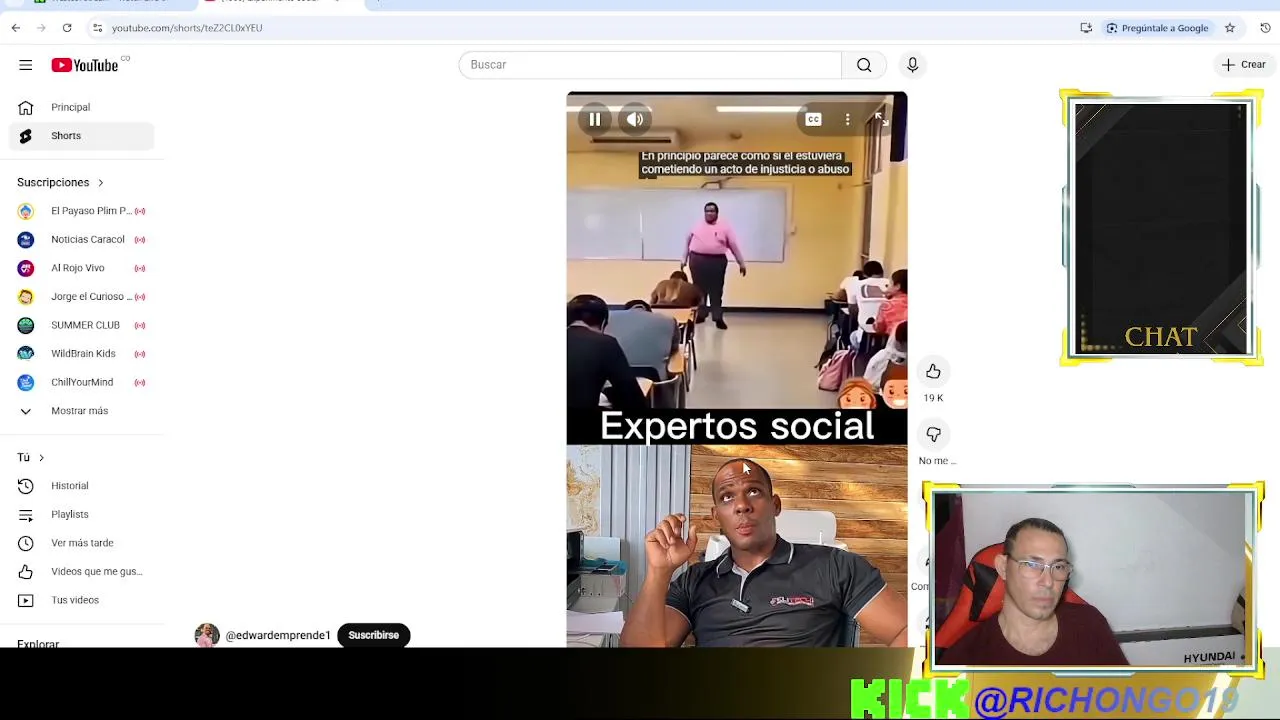Image resolution: width=1280 pixels, height=720 pixels.
Task: Open the Short's three-dot more options
Action: pos(847,119)
